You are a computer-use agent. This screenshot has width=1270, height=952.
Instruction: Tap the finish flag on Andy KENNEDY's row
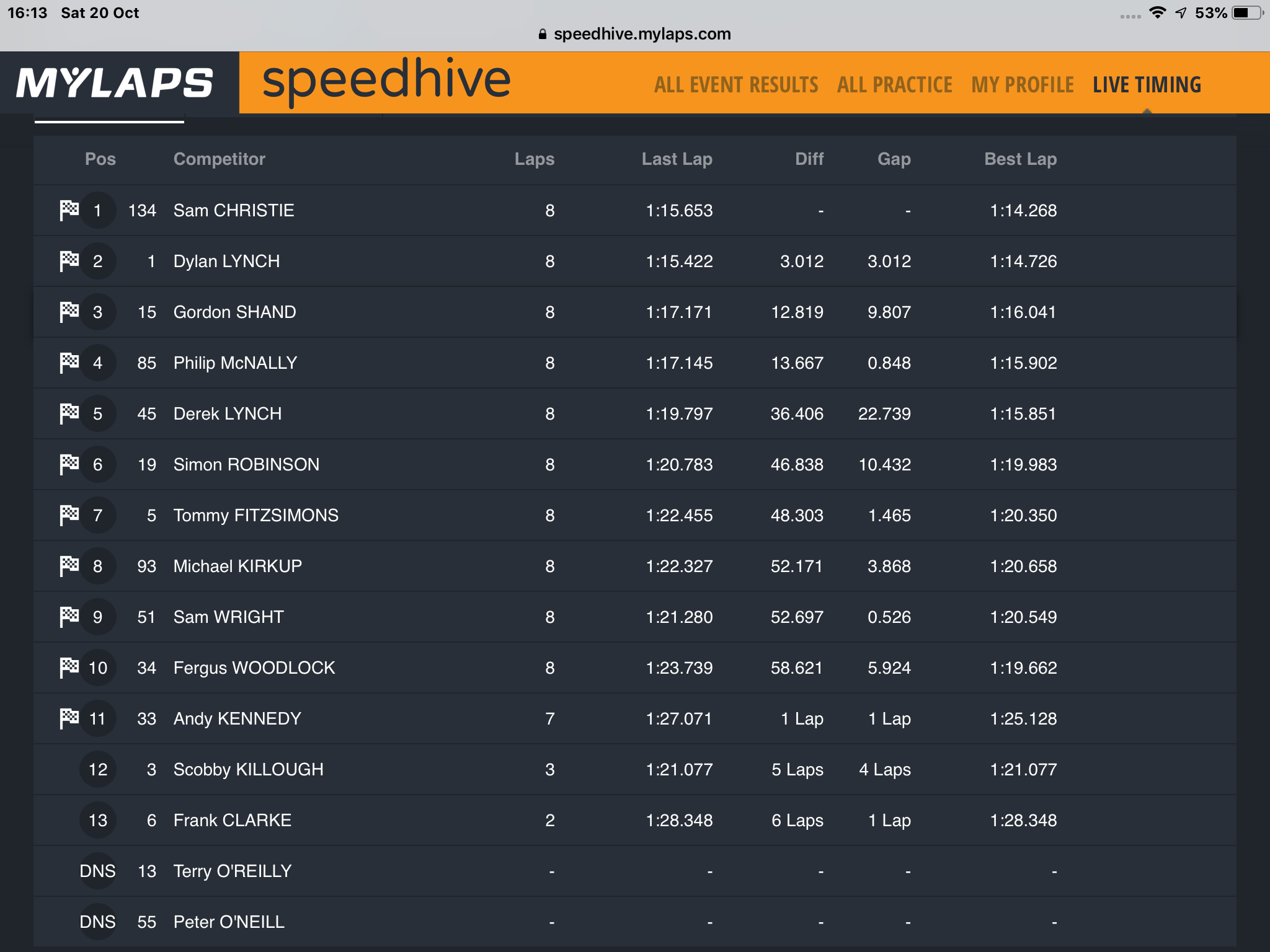tap(69, 718)
